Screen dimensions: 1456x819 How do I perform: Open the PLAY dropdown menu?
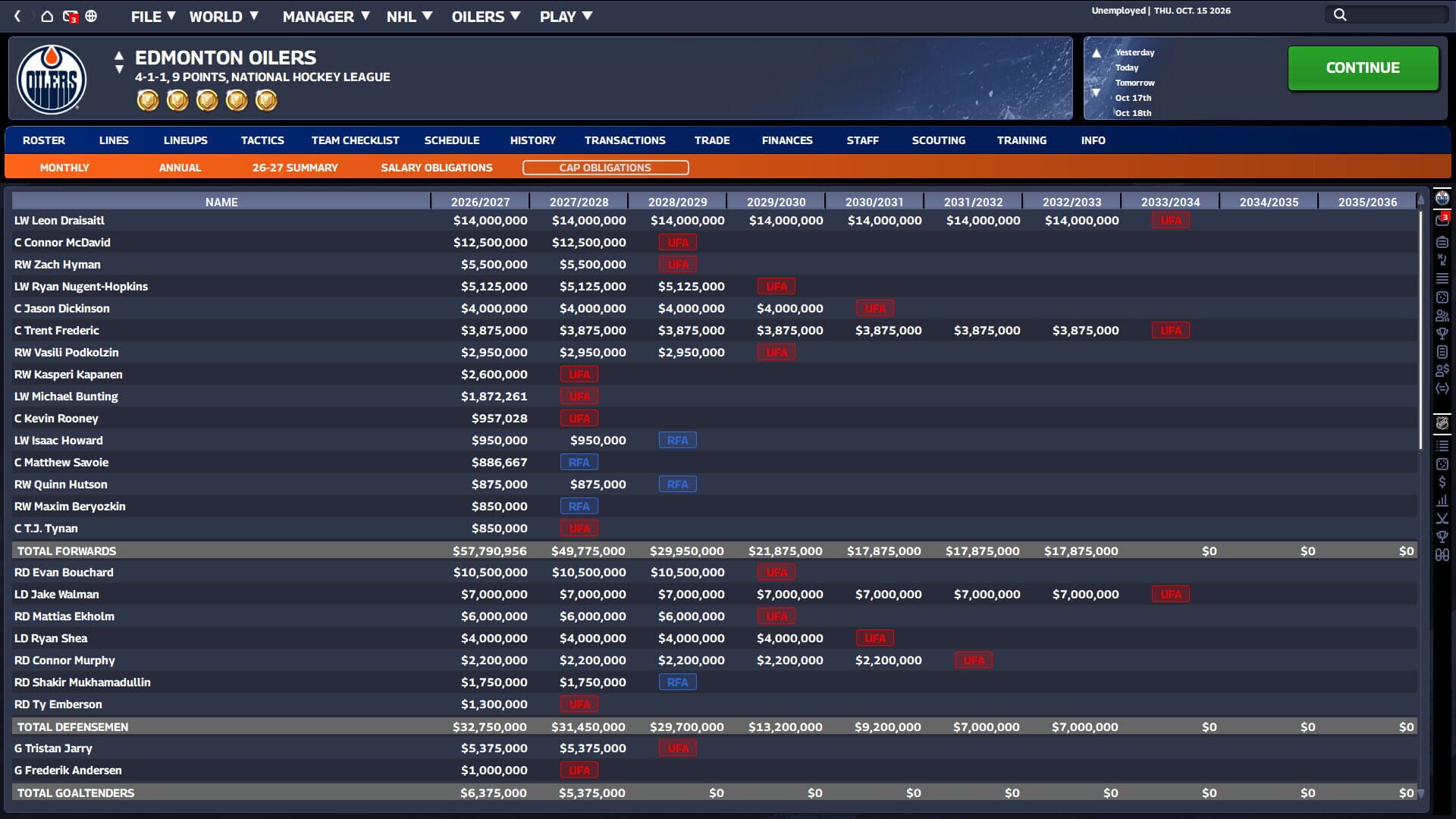(566, 16)
